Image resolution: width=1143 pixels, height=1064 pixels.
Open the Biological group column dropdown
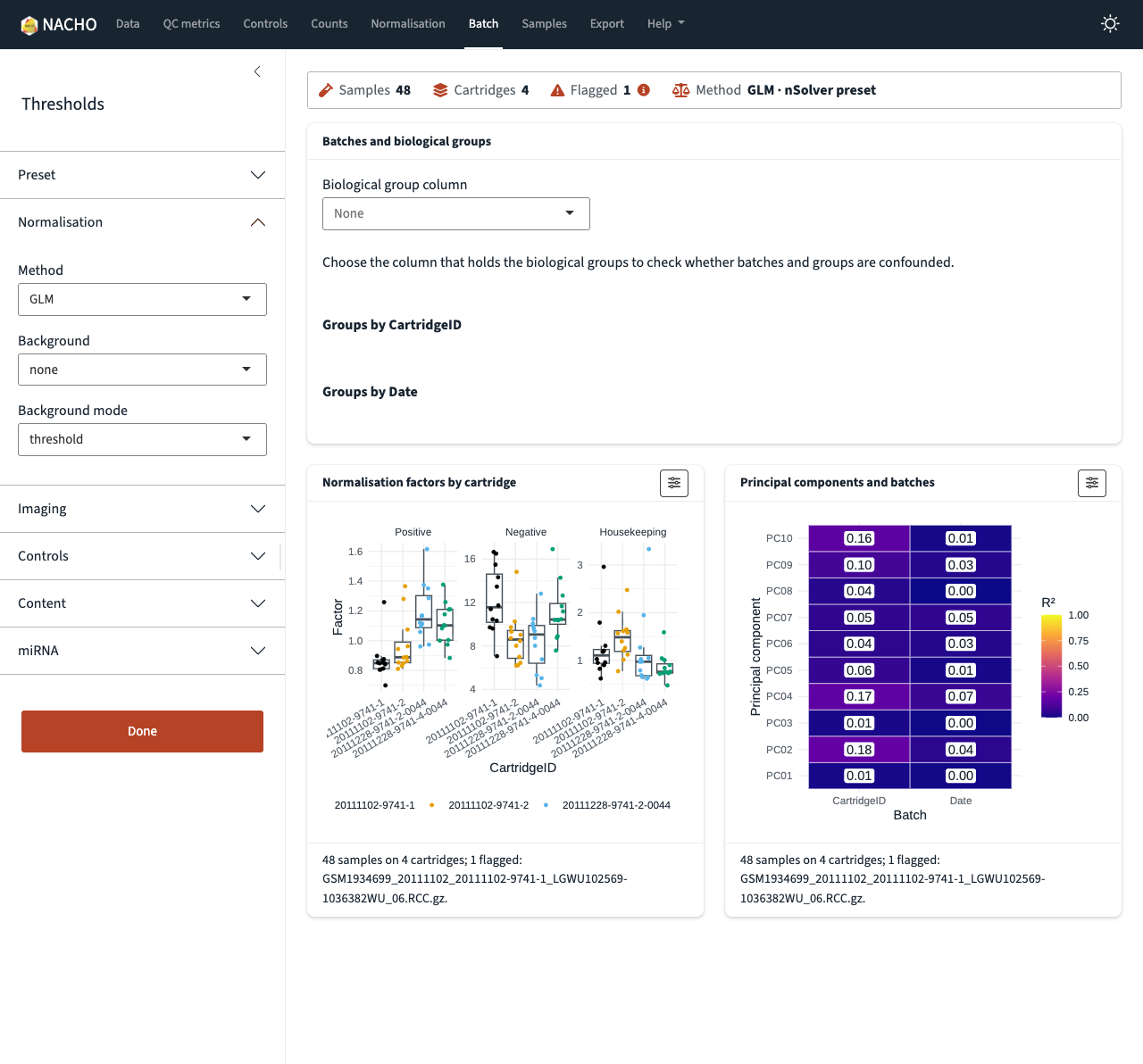pos(455,213)
